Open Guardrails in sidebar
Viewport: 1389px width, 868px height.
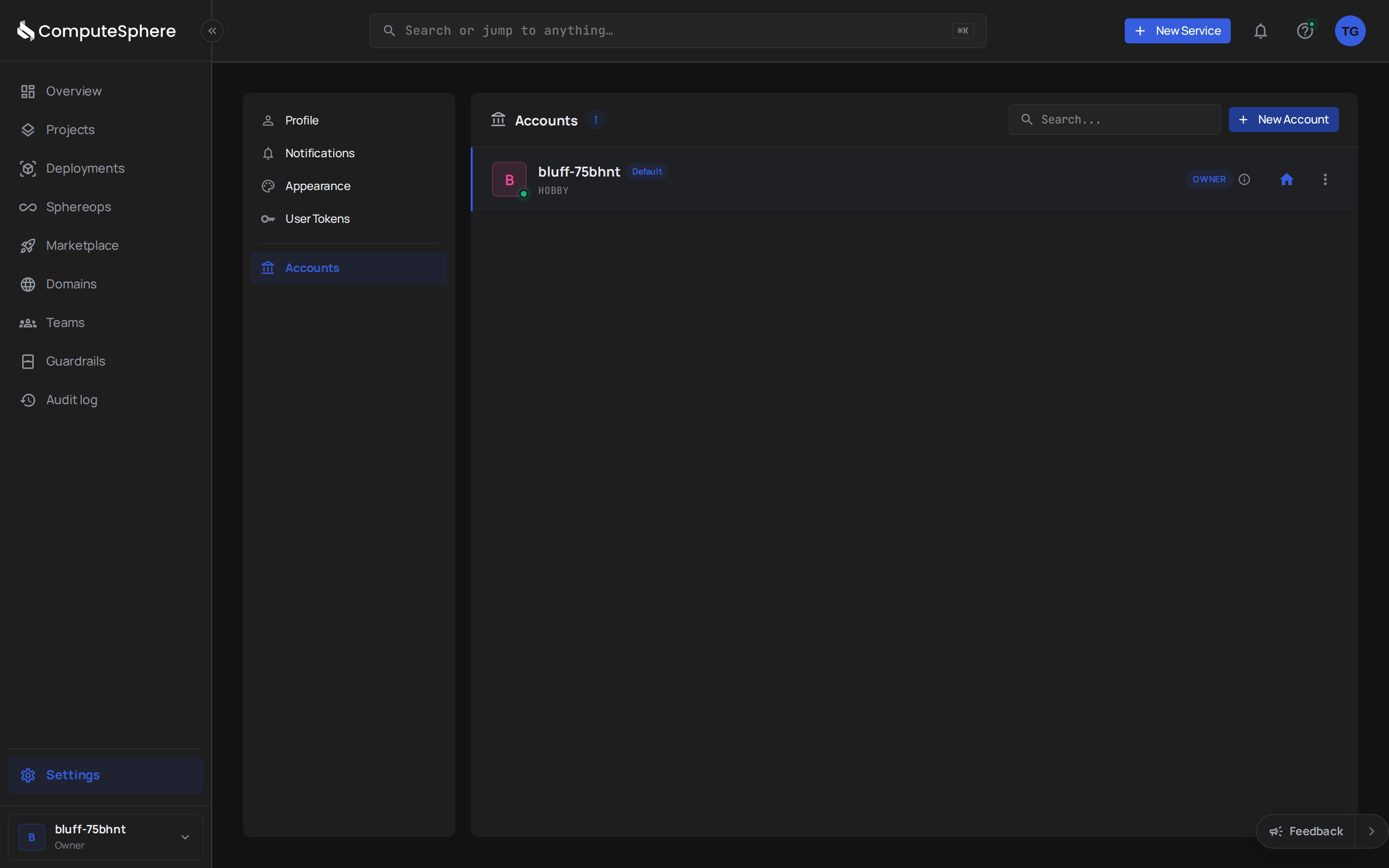point(106,361)
